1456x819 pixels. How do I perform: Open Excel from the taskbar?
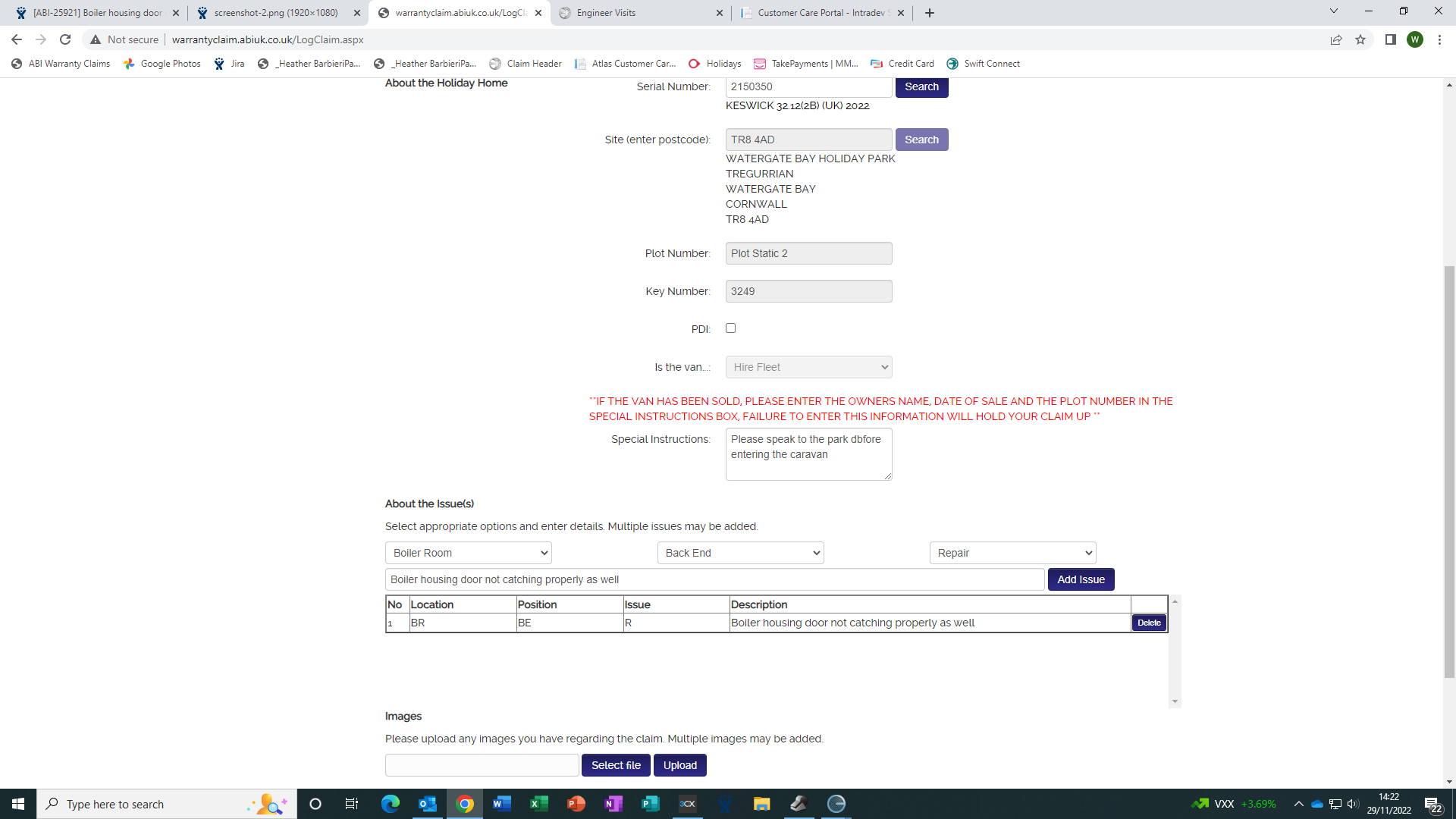[538, 804]
